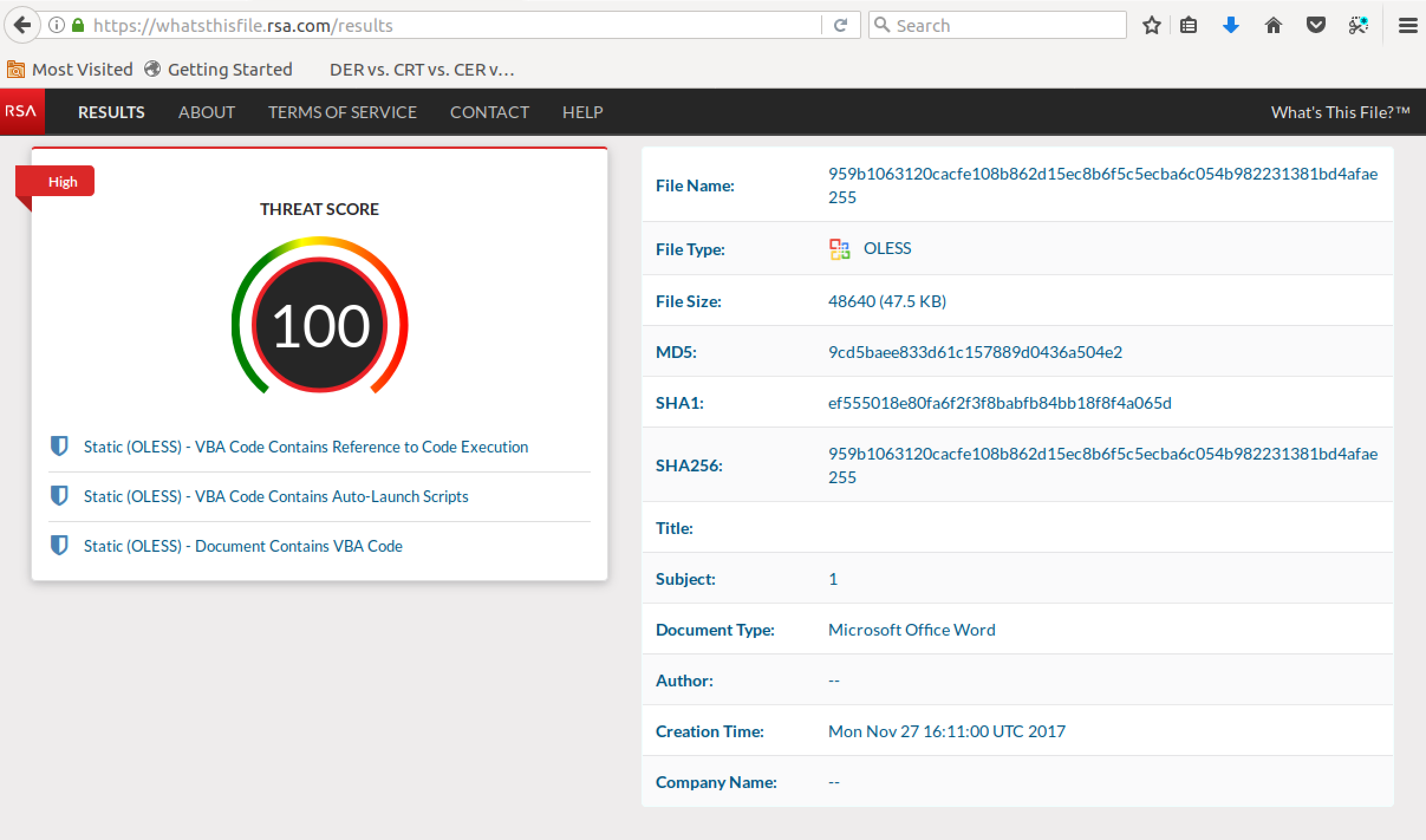Screen dimensions: 1426x840
Task: Open VBA Auto-Launch Scripts finding
Action: pos(275,496)
